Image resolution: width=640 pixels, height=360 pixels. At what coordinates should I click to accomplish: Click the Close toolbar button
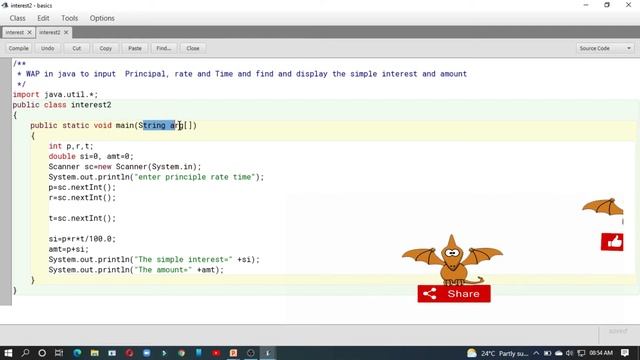[193, 48]
